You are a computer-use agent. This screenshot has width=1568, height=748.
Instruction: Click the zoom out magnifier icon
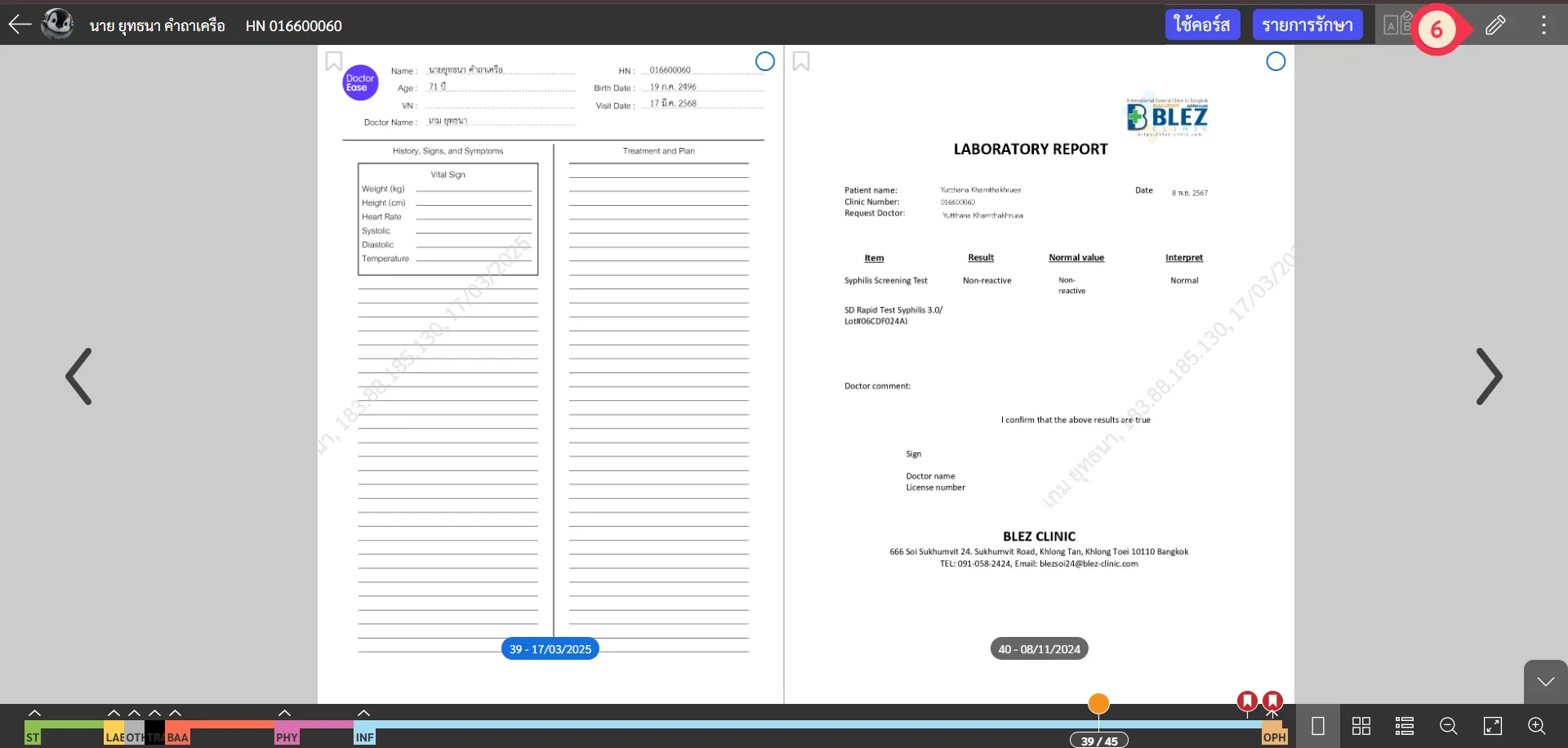pyautogui.click(x=1448, y=726)
